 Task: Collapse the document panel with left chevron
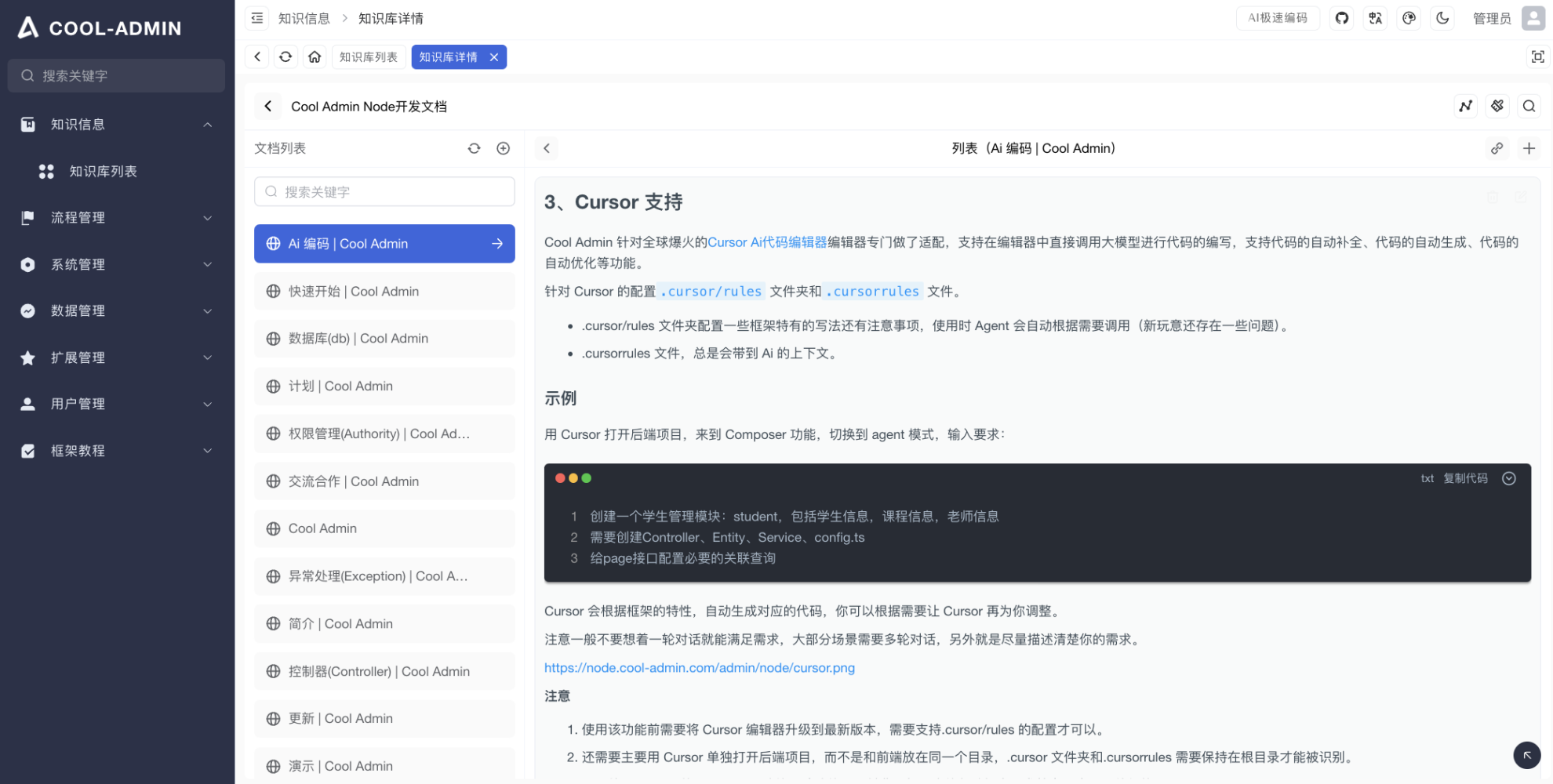546,147
